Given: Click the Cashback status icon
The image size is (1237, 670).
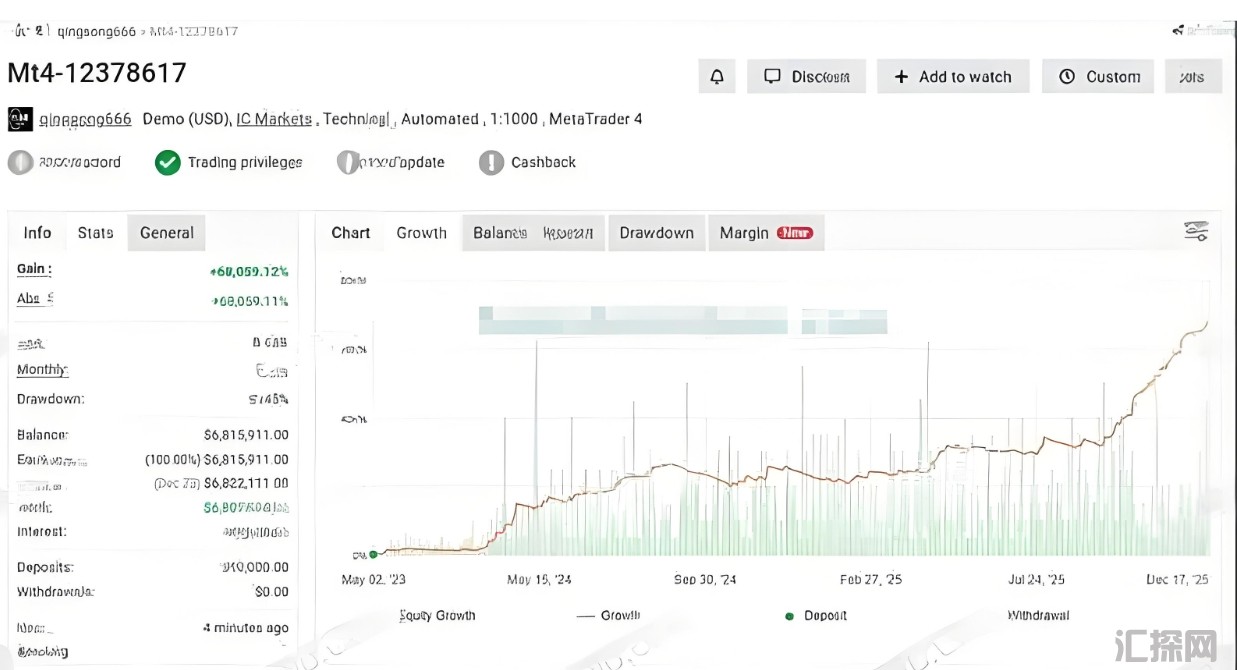Looking at the screenshot, I should click(x=491, y=162).
